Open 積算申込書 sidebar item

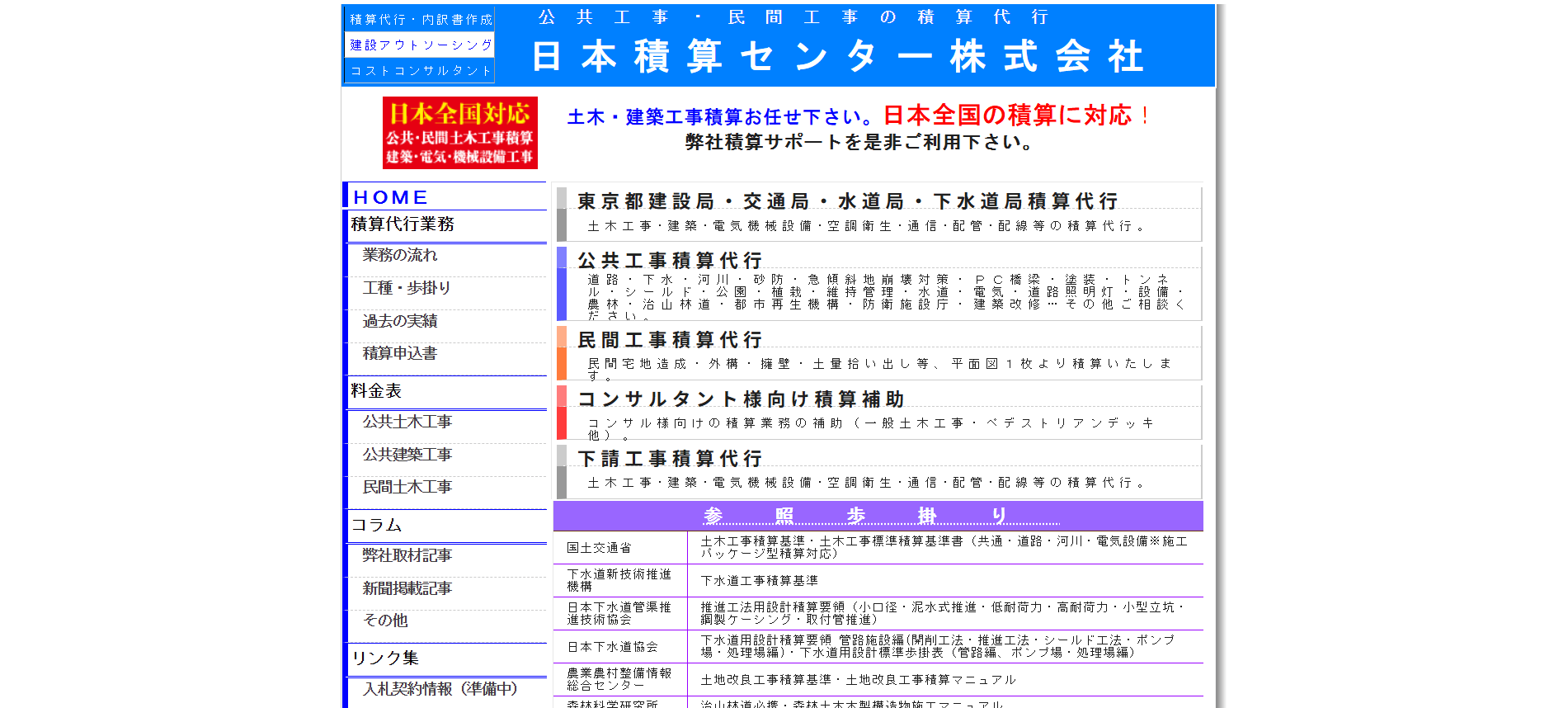tap(400, 353)
